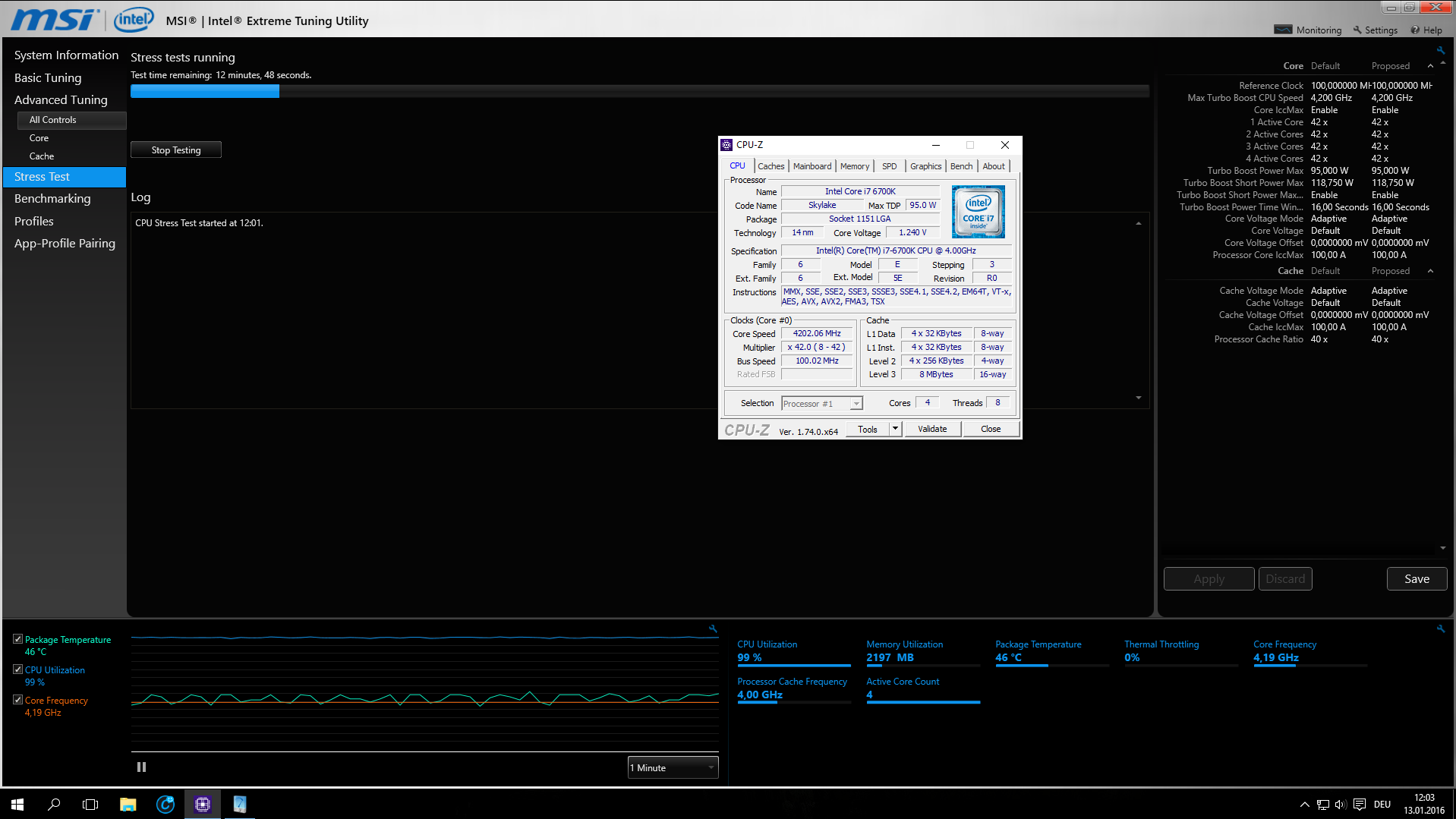The width and height of the screenshot is (1456, 819).
Task: Open the Processor #1 selection dropdown in CPU-Z
Action: tap(822, 403)
